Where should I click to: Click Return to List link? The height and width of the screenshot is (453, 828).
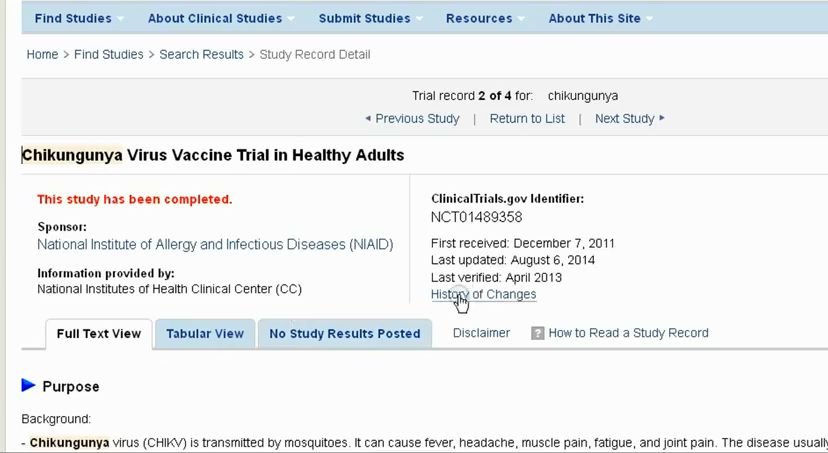[527, 118]
